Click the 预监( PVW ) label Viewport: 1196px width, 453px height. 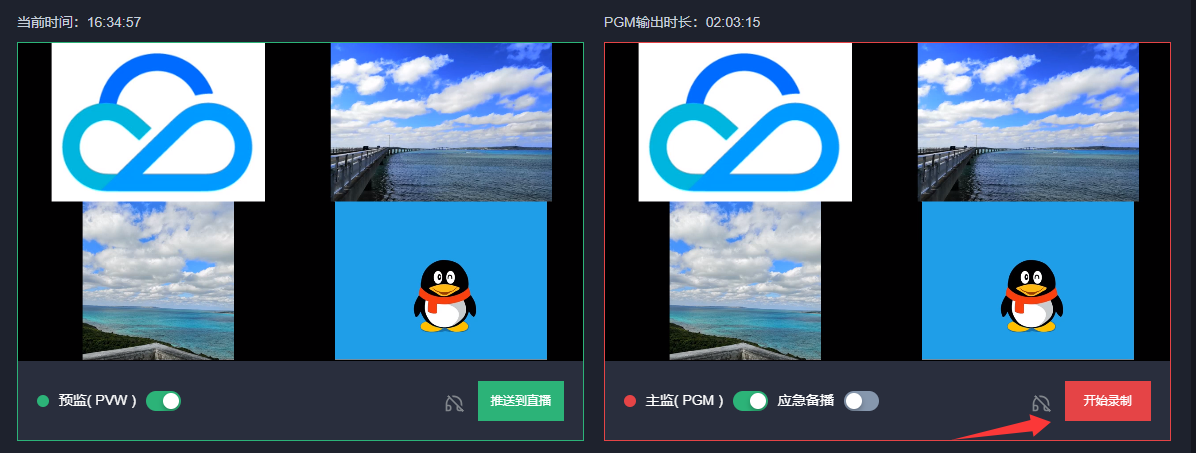98,400
